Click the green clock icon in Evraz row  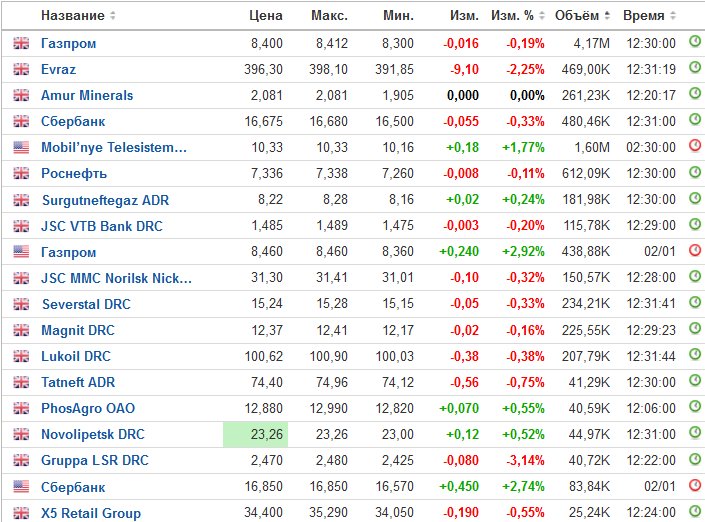695,68
